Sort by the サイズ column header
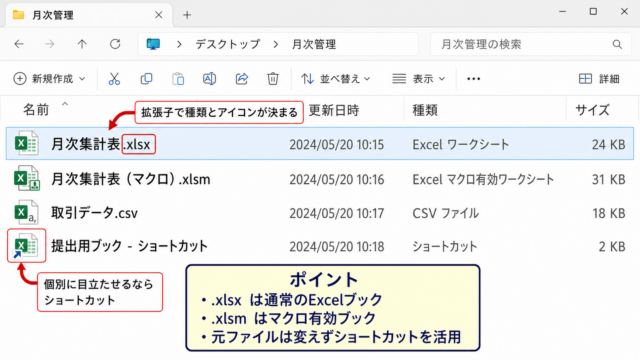The width and height of the screenshot is (640, 360). coord(592,110)
